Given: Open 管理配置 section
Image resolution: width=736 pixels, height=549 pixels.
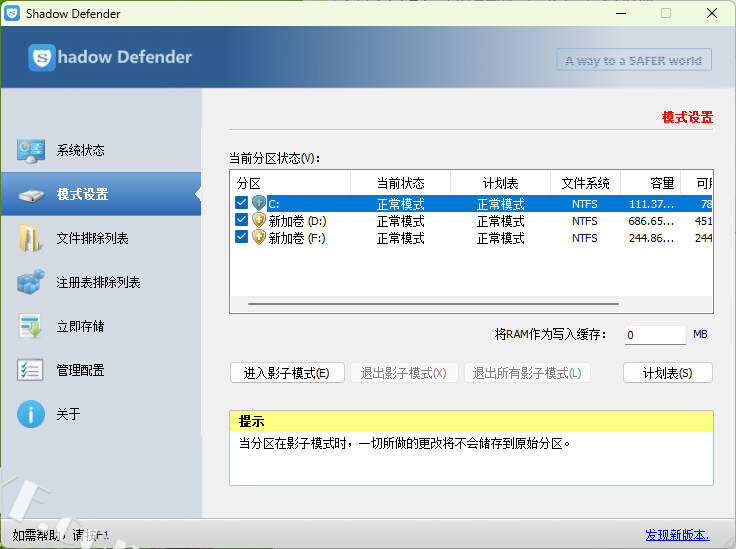Looking at the screenshot, I should point(101,370).
